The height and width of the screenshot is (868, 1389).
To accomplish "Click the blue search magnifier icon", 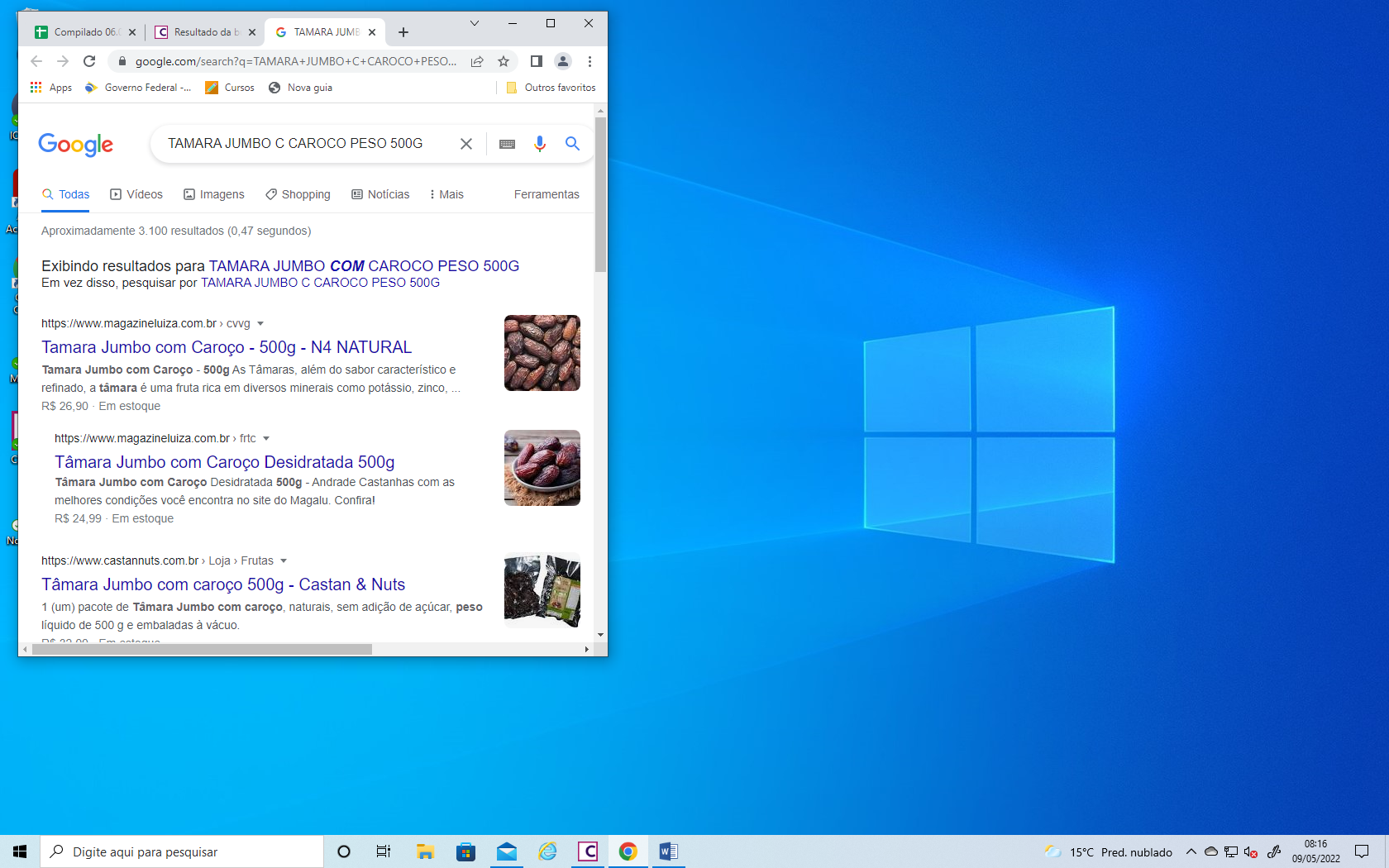I will (x=572, y=144).
